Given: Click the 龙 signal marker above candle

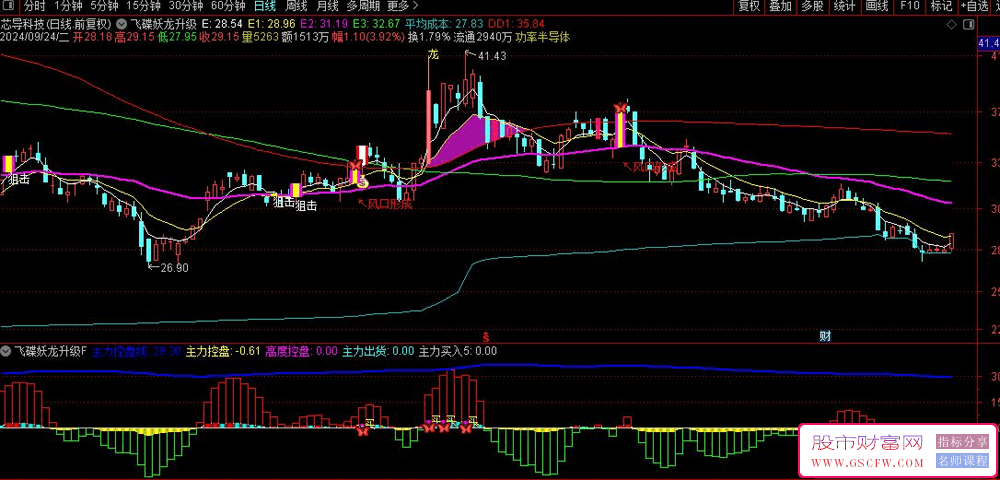Looking at the screenshot, I should tap(434, 55).
